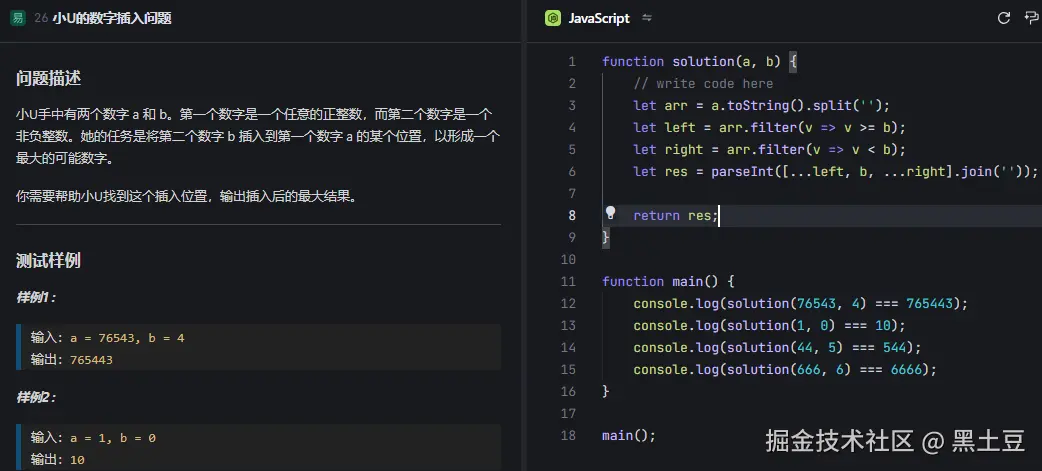Click line number 10 in the gutter
Image resolution: width=1042 pixels, height=471 pixels.
pyautogui.click(x=568, y=259)
